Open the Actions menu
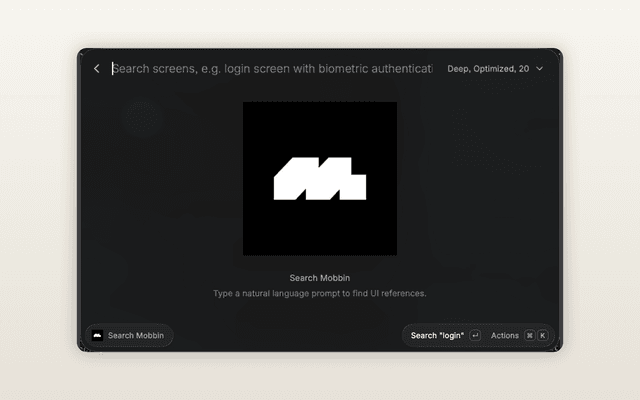Viewport: 640px width, 400px height. point(504,336)
